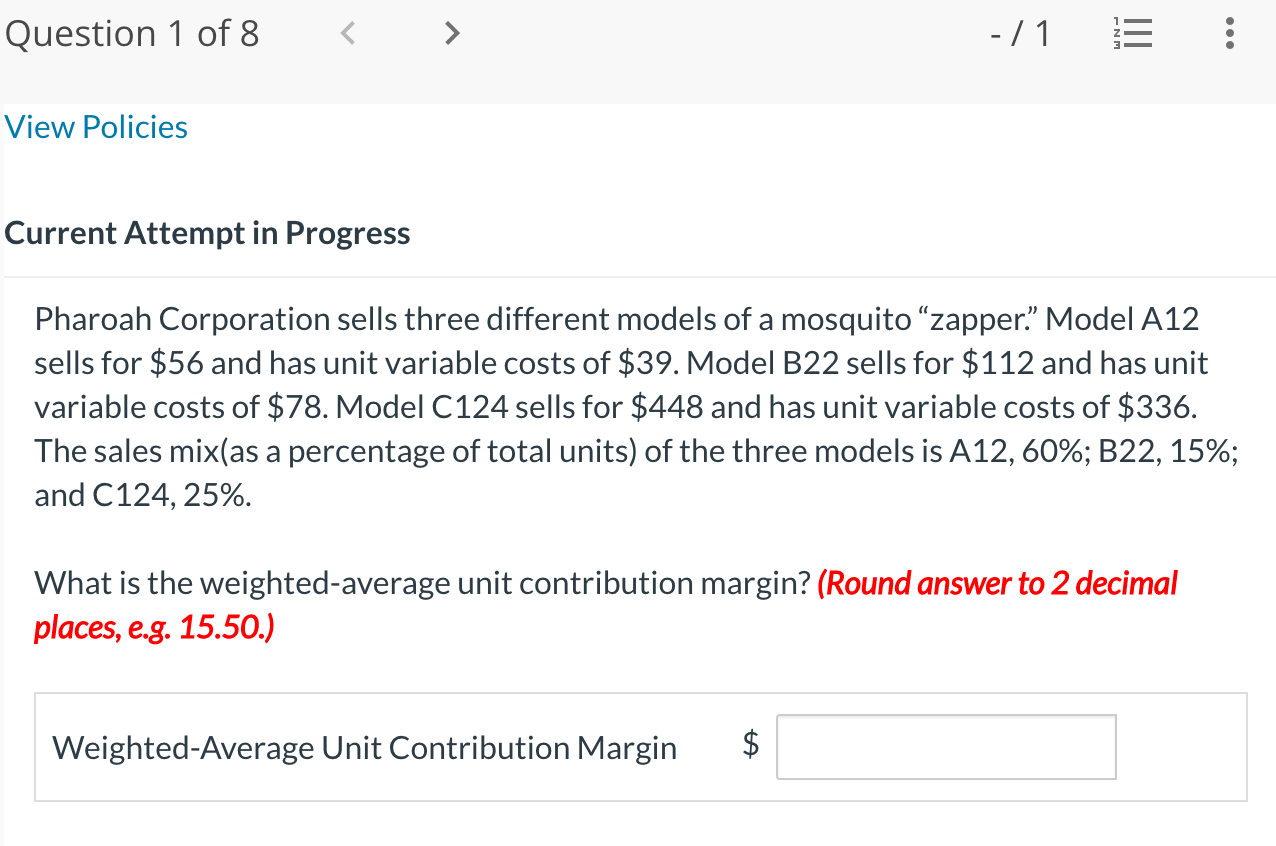Select the Current Attempt in Progress heading
The width and height of the screenshot is (1276, 846).
[x=207, y=232]
